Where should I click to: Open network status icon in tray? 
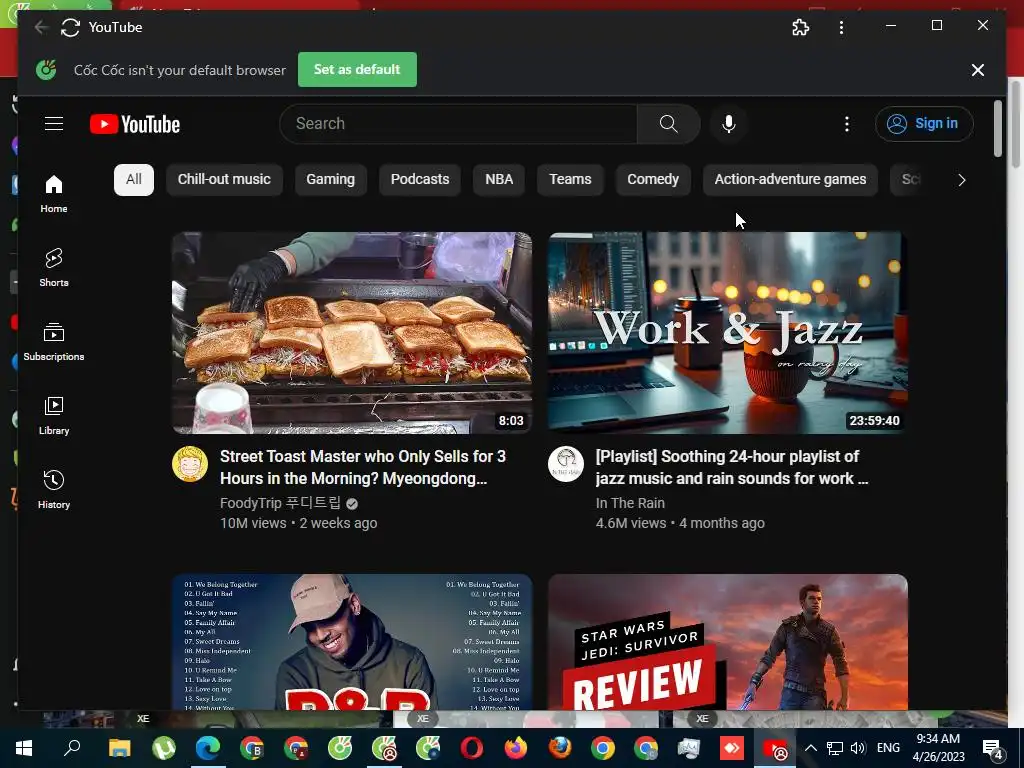(835, 748)
